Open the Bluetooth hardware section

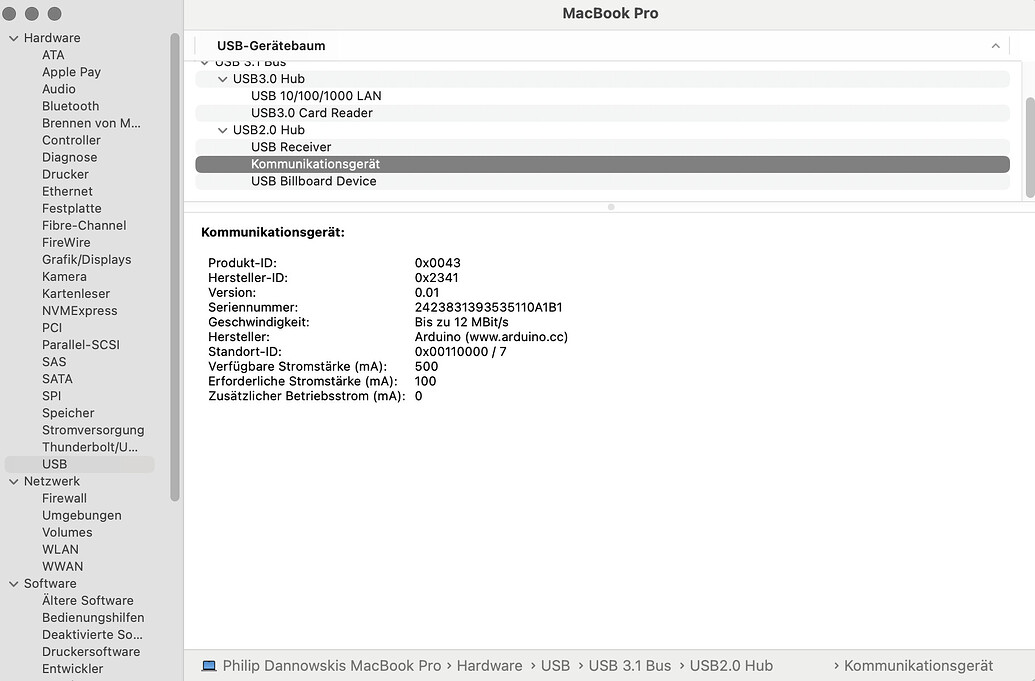70,105
